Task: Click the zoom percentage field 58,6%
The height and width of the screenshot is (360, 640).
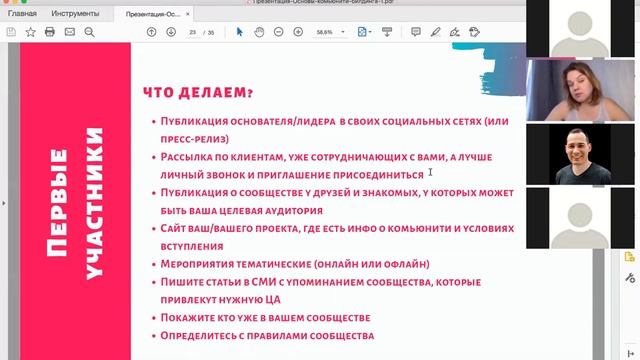Action: [325, 32]
